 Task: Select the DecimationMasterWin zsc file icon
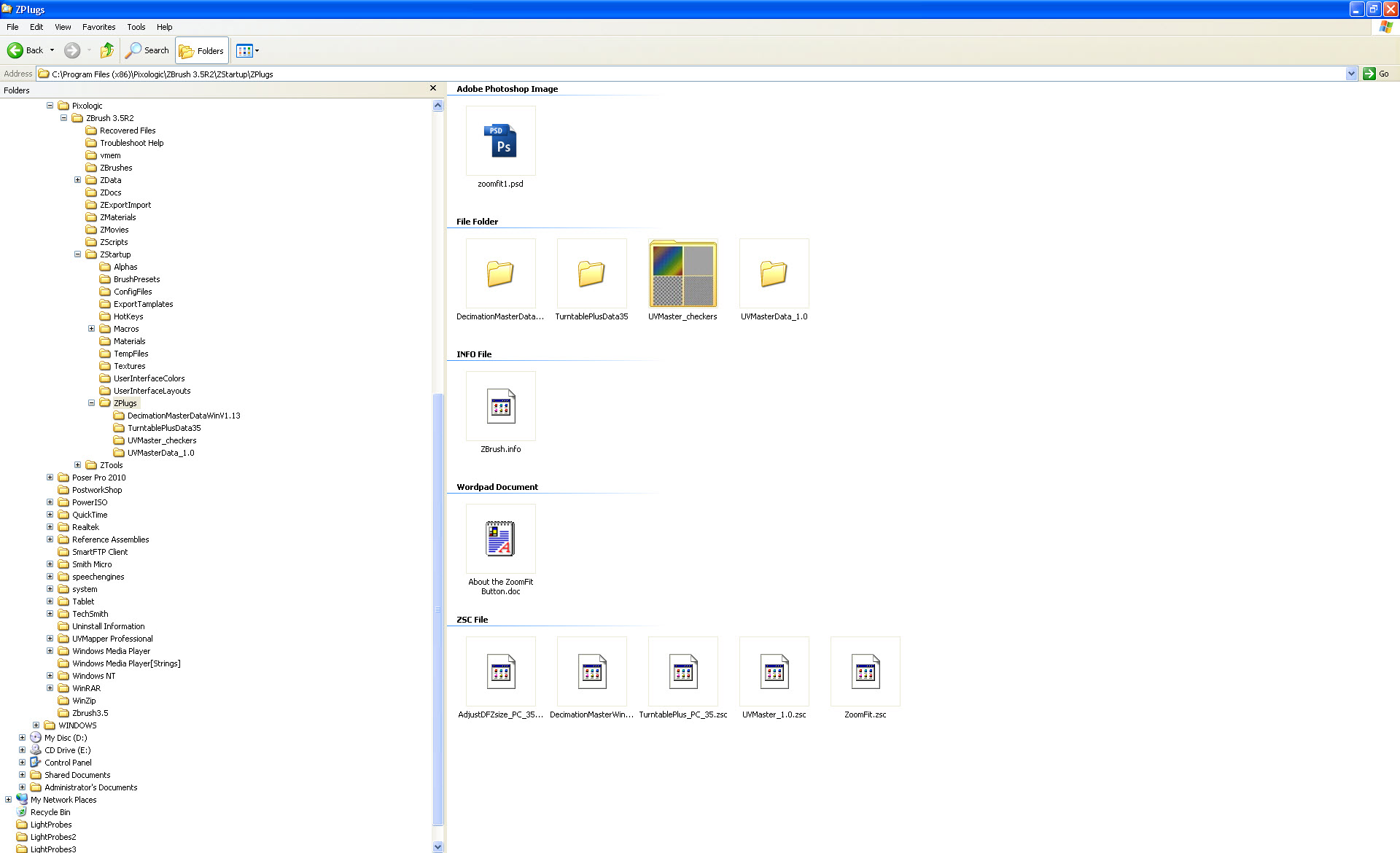[591, 671]
